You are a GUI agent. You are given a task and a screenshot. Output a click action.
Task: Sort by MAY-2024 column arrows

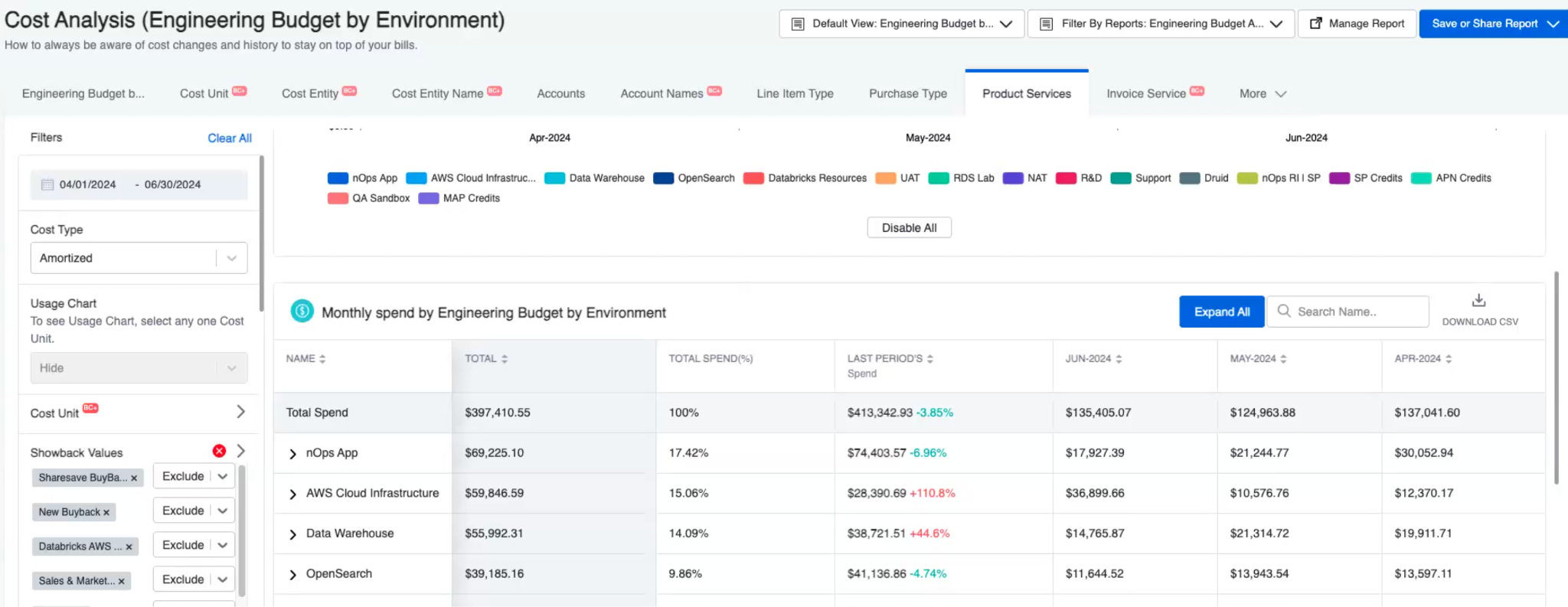[x=1283, y=359]
